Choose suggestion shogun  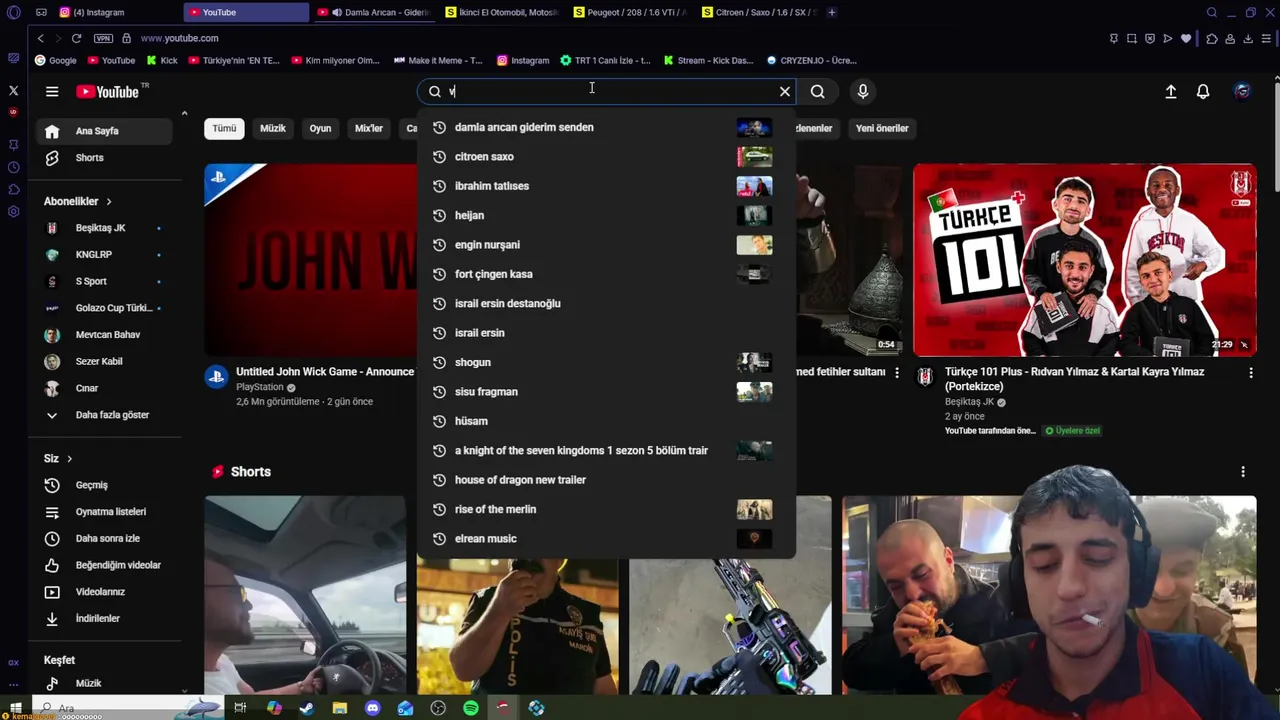point(606,362)
